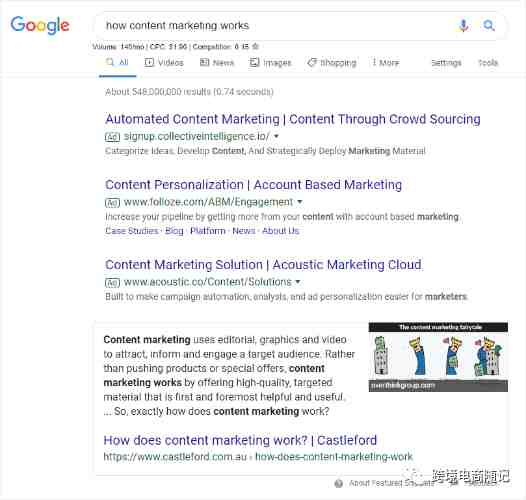526x500 pixels.
Task: Follow the Case Studies sitelink
Action: pyautogui.click(x=132, y=231)
